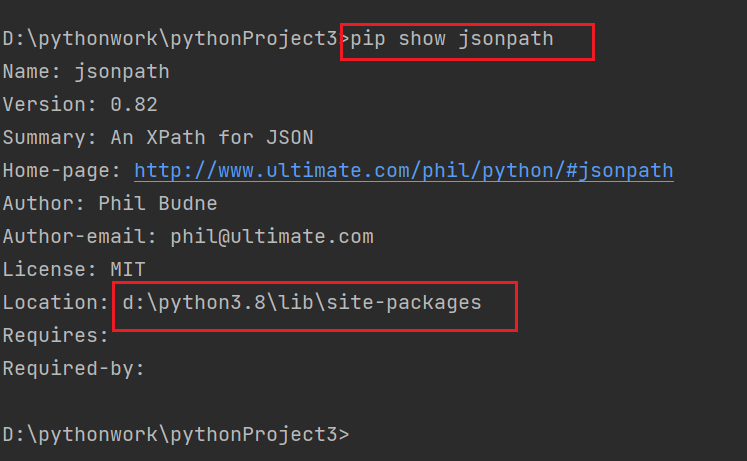Click the 'Name:' label in the output
This screenshot has width=747, height=461.
coord(29,72)
